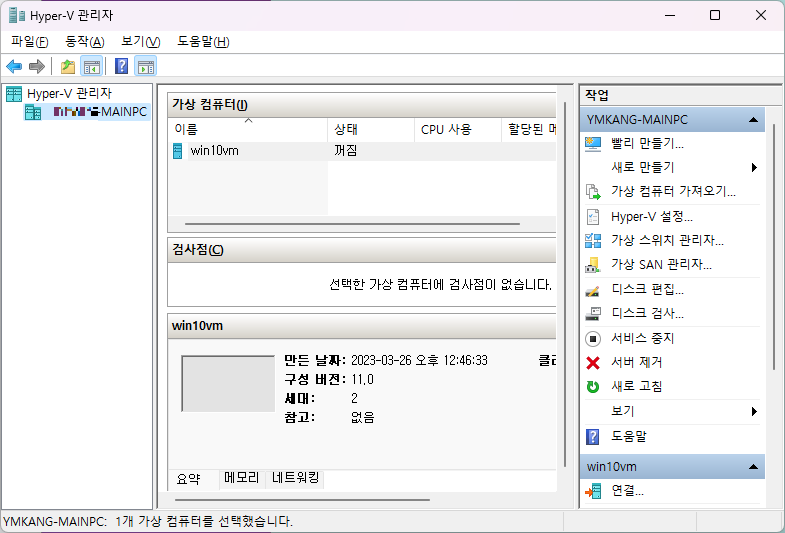Open the 보기(V) menu
This screenshot has width=785, height=533.
140,42
